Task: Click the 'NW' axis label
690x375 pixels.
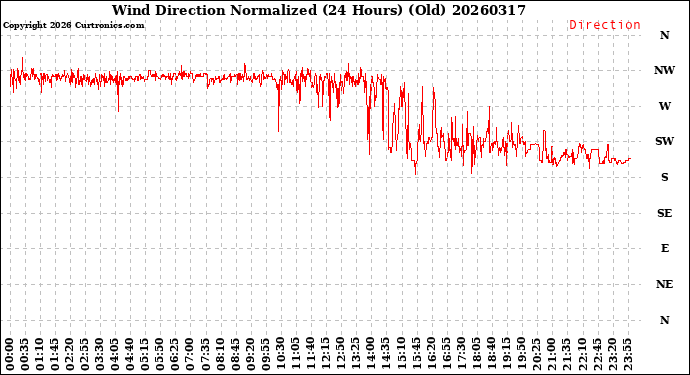Action: (664, 70)
